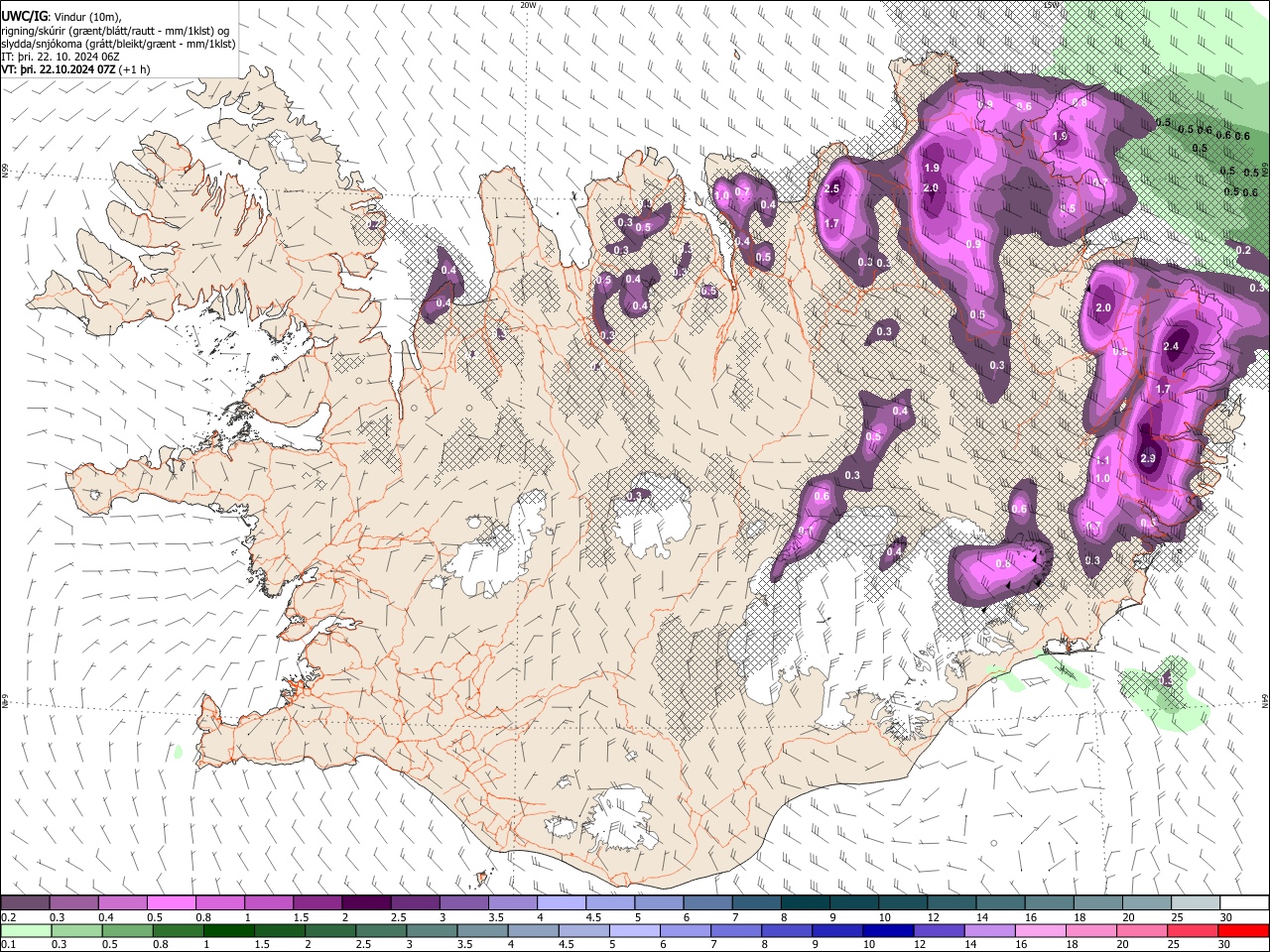Click the bright pink 0.5 snow legend swatch
This screenshot has width=1270, height=952.
click(x=171, y=903)
